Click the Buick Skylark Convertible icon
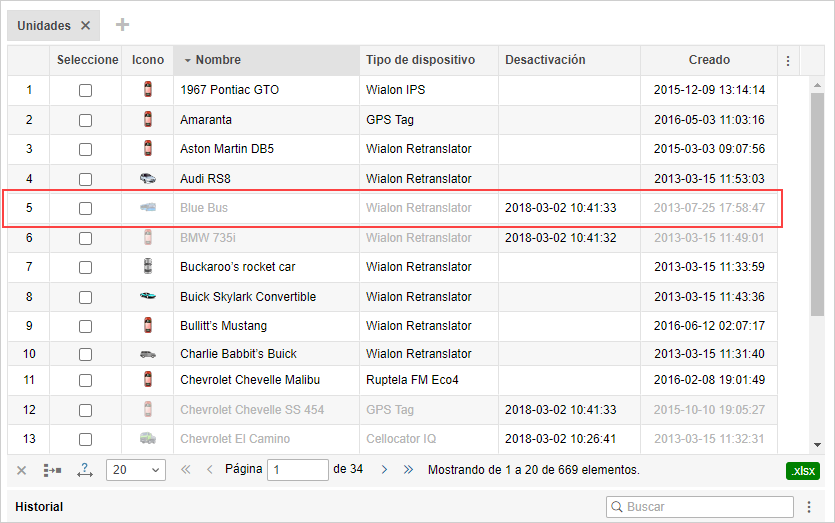Screen dimensions: 835x523 coord(148,297)
